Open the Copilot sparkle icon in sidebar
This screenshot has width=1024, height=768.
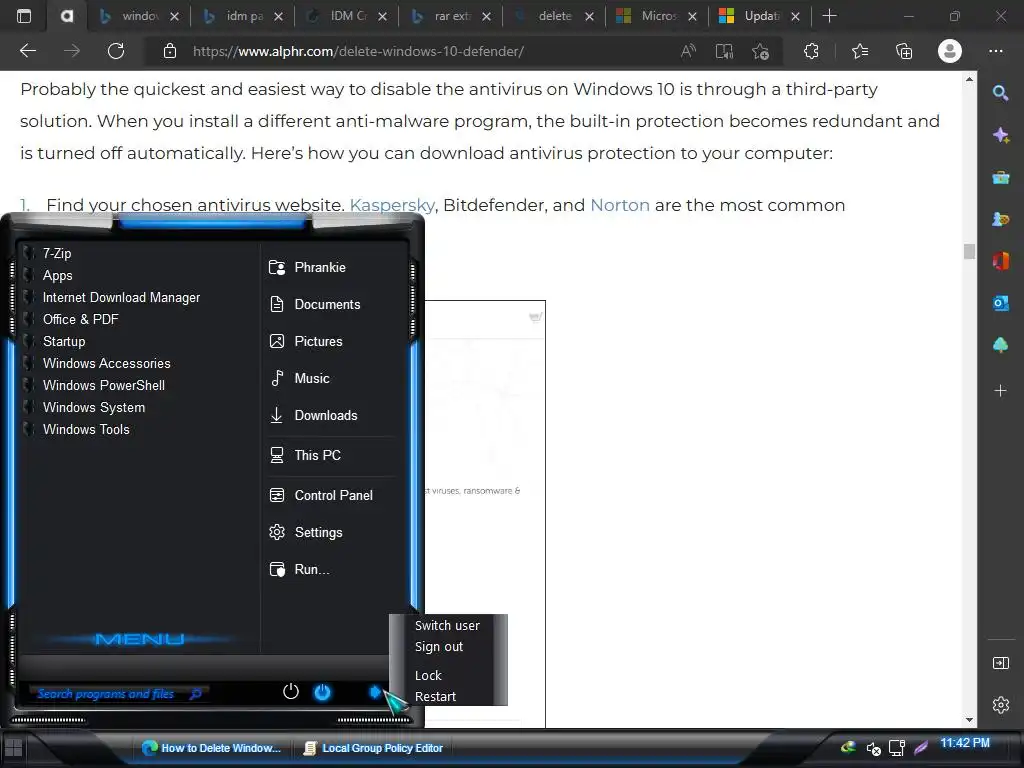click(x=1000, y=135)
